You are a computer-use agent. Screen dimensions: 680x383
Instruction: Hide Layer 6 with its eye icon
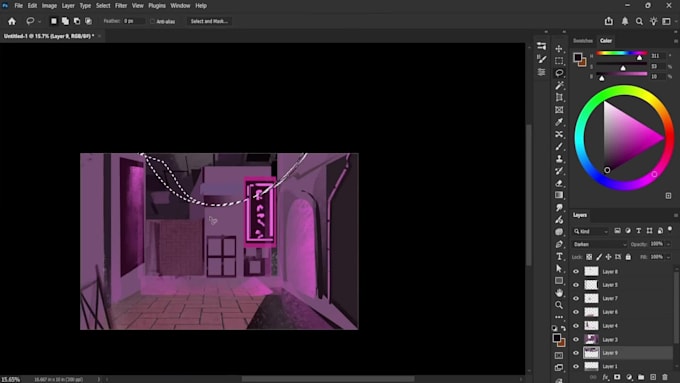point(576,312)
